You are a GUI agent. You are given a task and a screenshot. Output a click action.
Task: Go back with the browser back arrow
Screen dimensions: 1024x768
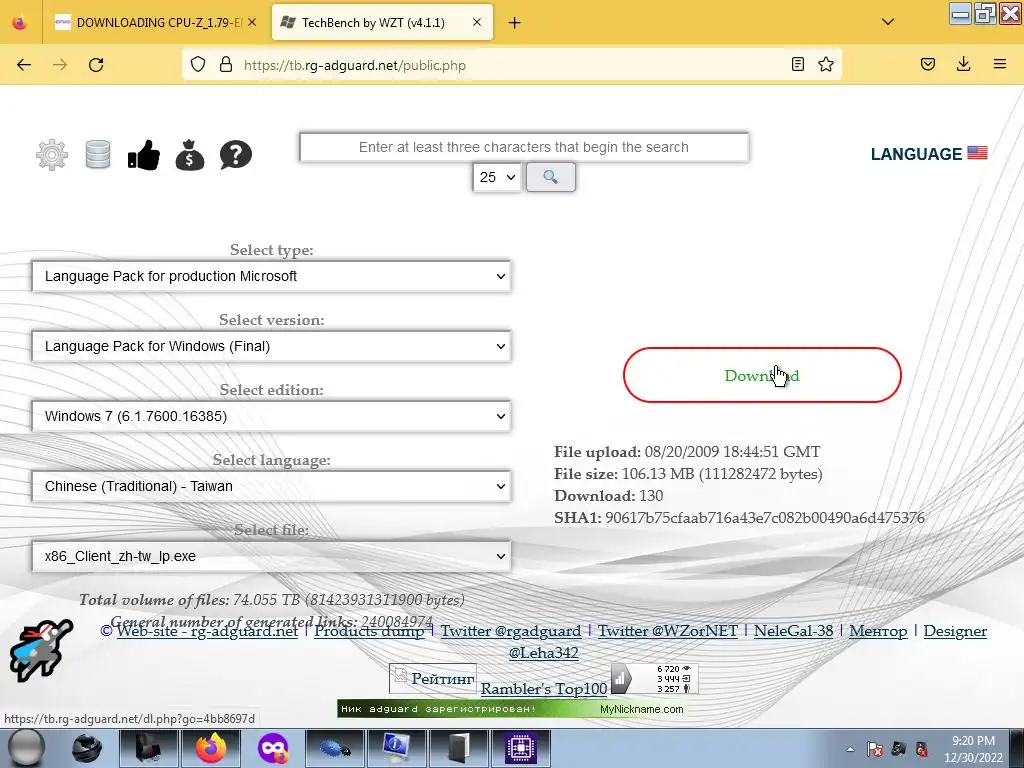24,65
